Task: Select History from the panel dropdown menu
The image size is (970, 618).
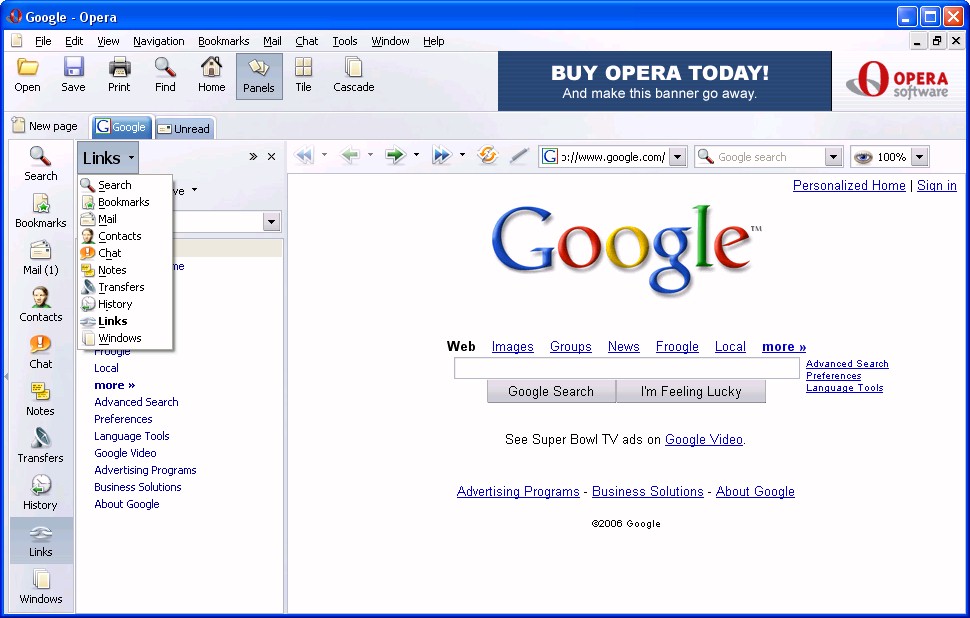Action: click(115, 304)
